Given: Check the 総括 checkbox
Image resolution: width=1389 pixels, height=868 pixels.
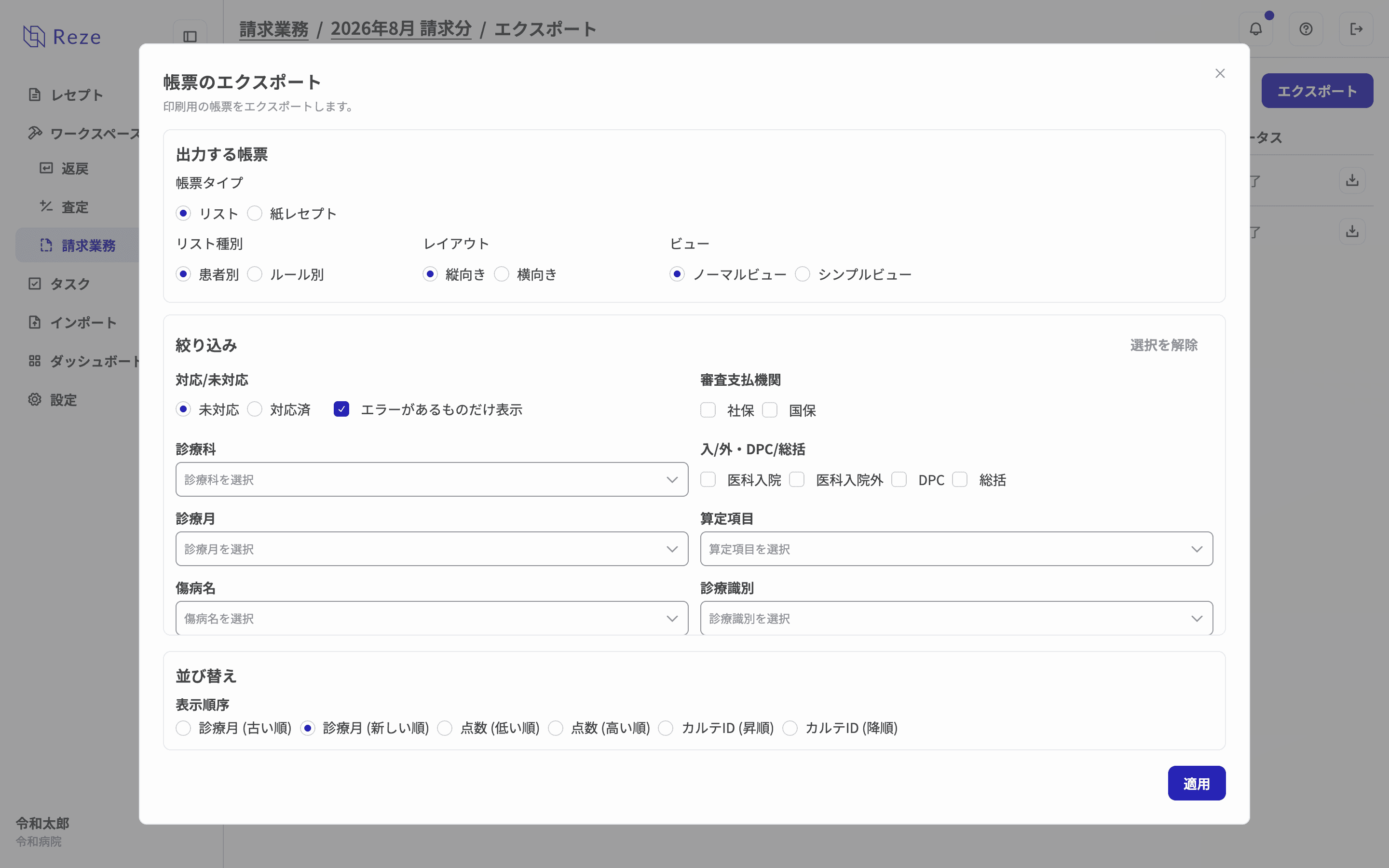Looking at the screenshot, I should click(960, 479).
